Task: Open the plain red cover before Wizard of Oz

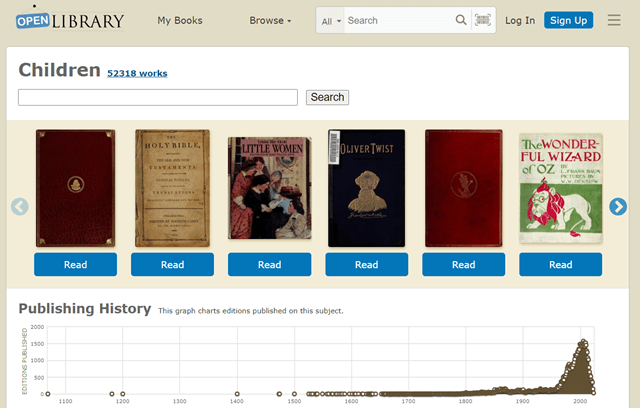Action: [464, 188]
